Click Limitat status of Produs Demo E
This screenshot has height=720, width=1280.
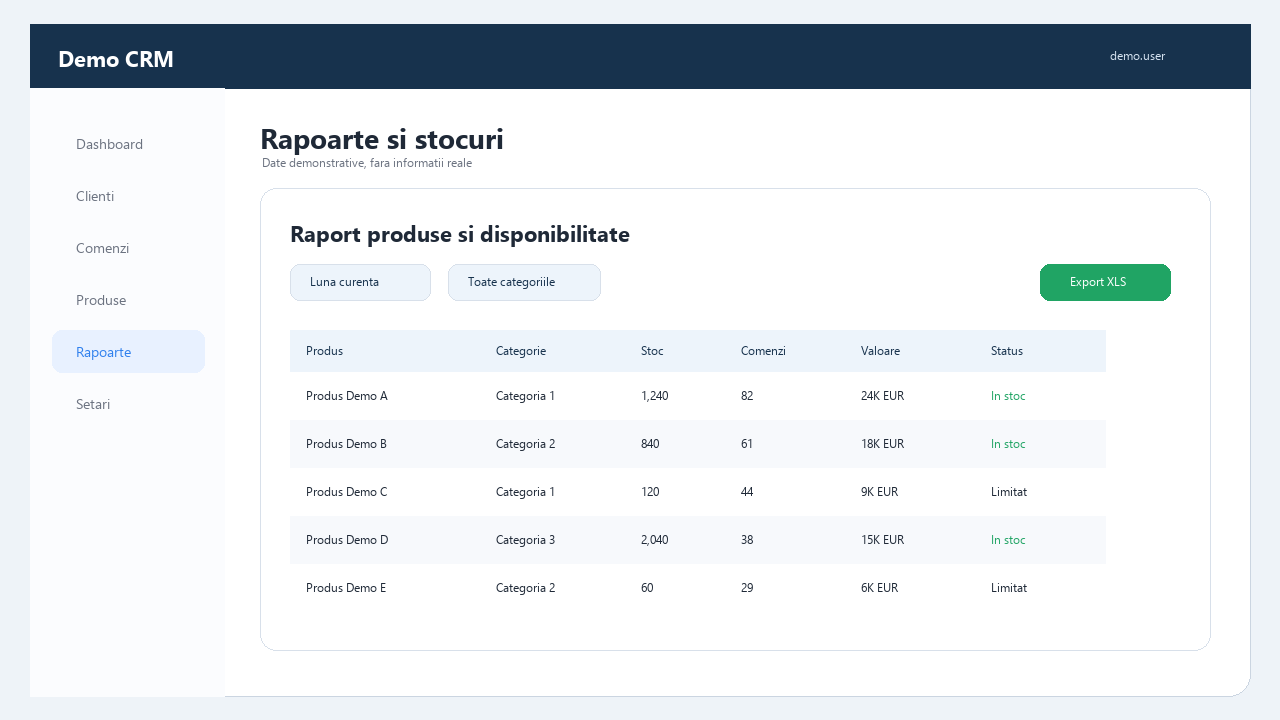coord(1009,588)
